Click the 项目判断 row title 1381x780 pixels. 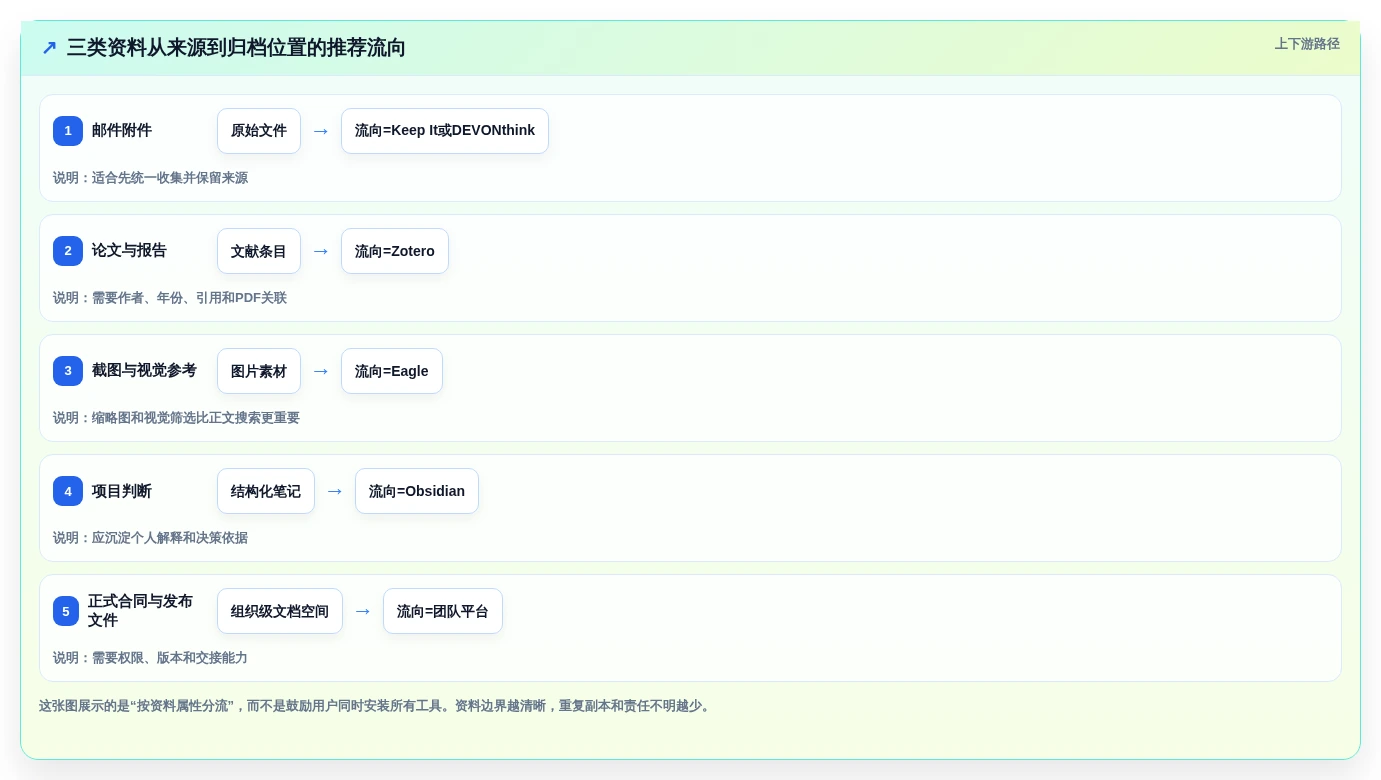122,491
